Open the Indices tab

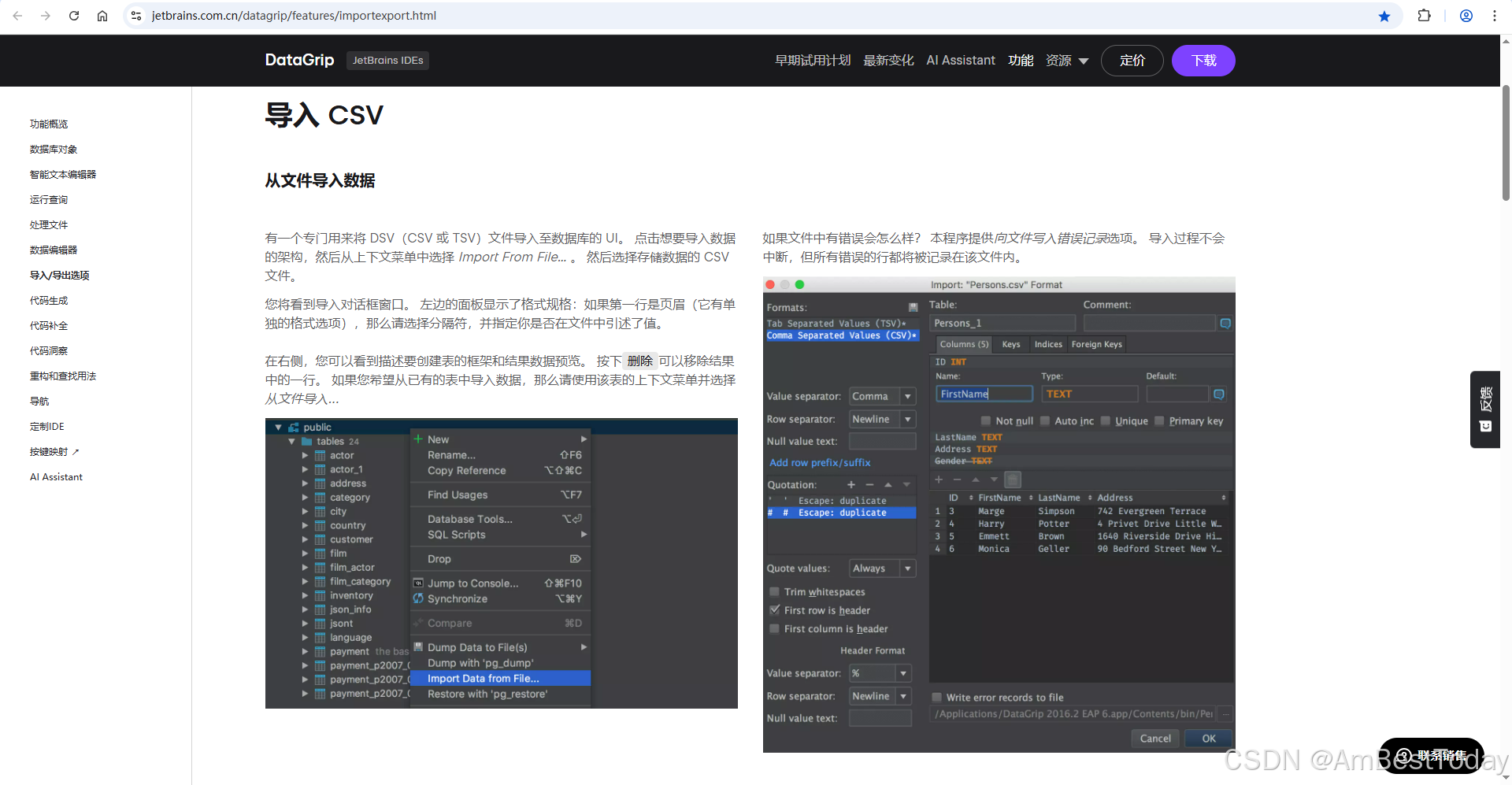tap(1048, 345)
